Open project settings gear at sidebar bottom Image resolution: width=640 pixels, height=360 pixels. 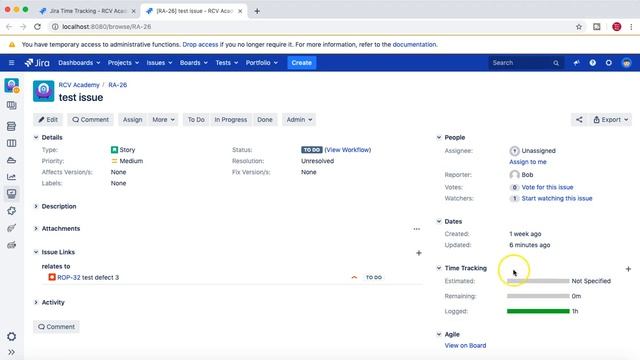pos(11,336)
